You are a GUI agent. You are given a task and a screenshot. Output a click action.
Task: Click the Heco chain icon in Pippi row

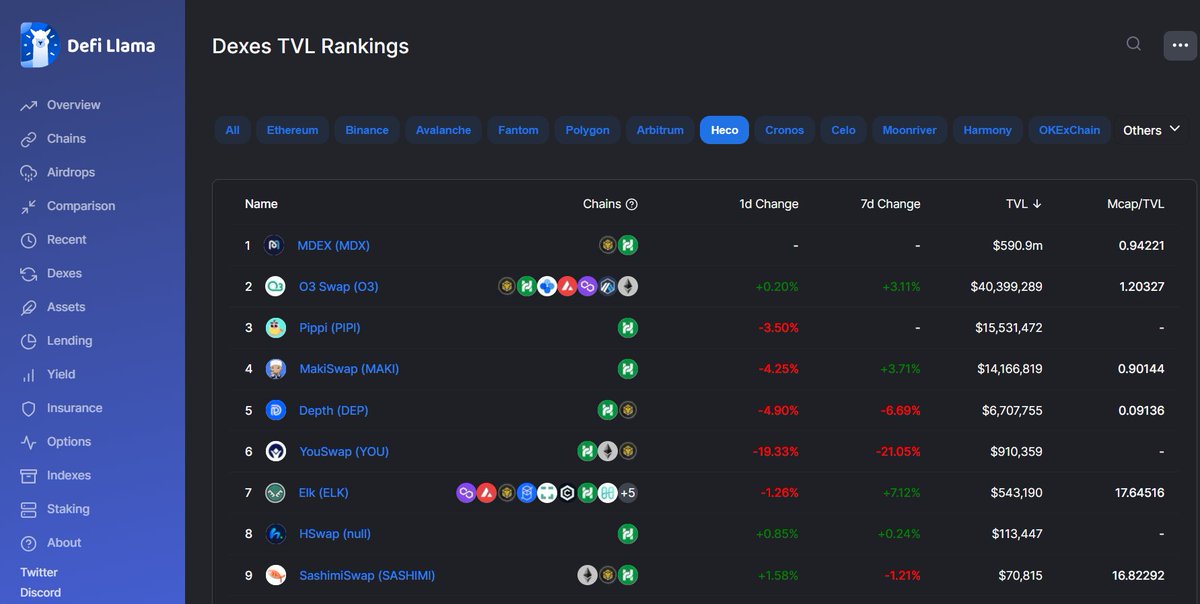[x=628, y=328]
